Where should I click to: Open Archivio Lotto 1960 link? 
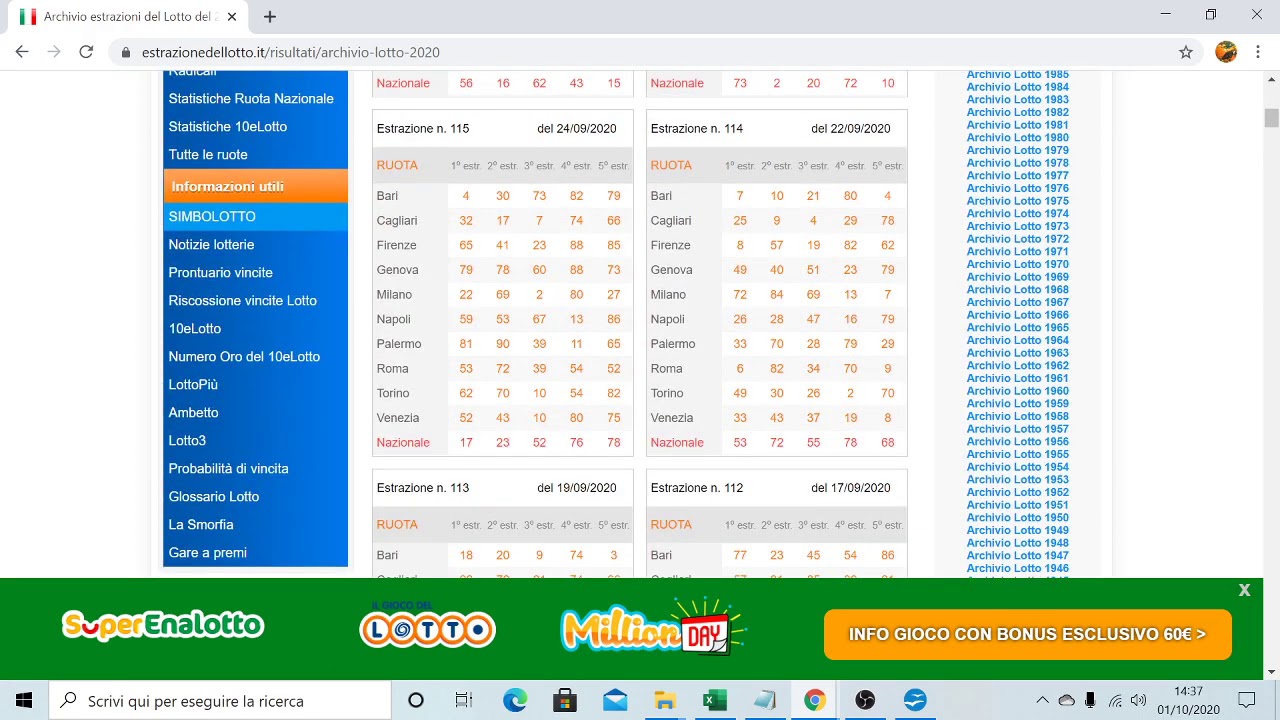(1017, 391)
